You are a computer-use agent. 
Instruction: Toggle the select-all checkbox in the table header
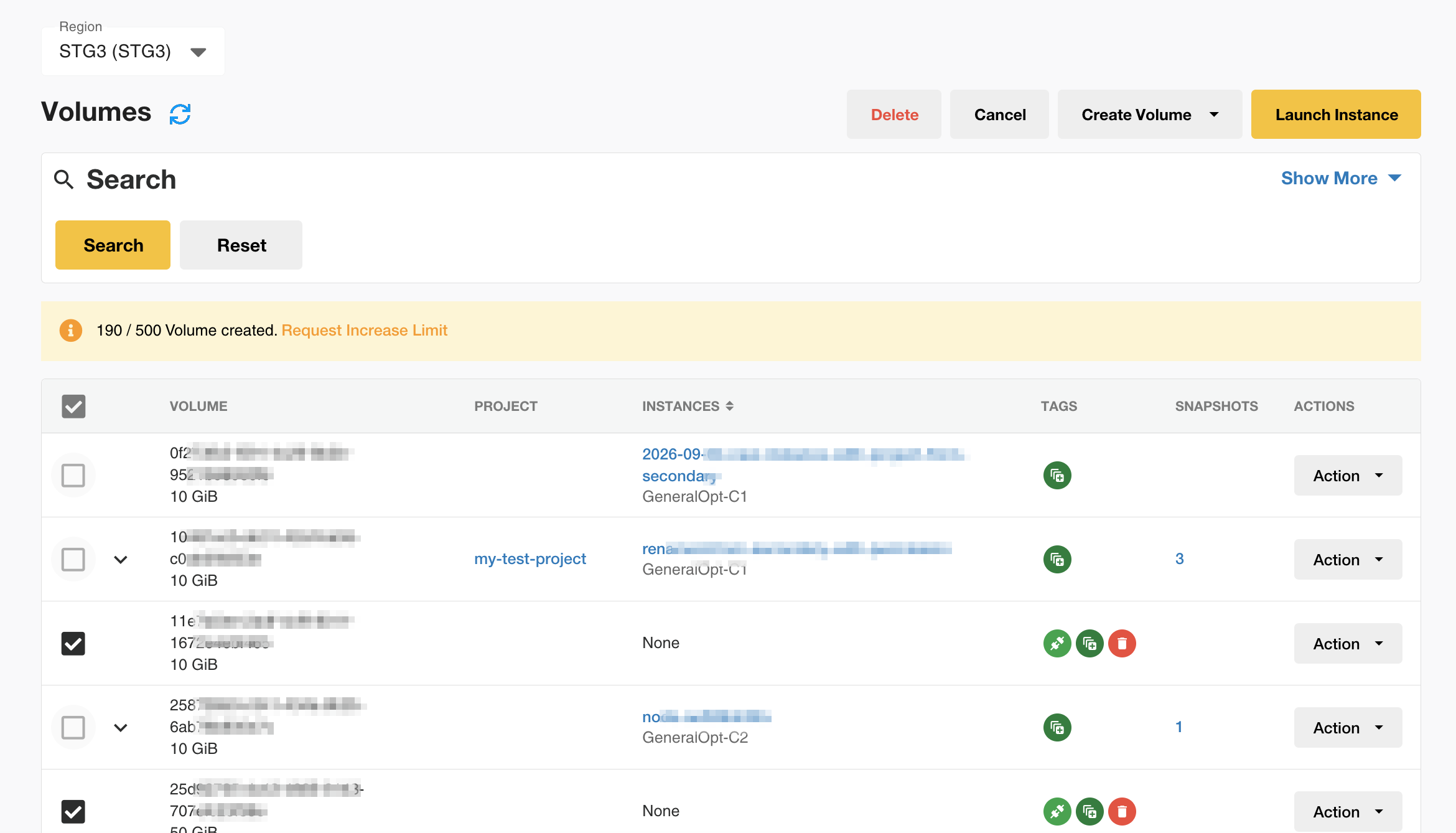[73, 407]
